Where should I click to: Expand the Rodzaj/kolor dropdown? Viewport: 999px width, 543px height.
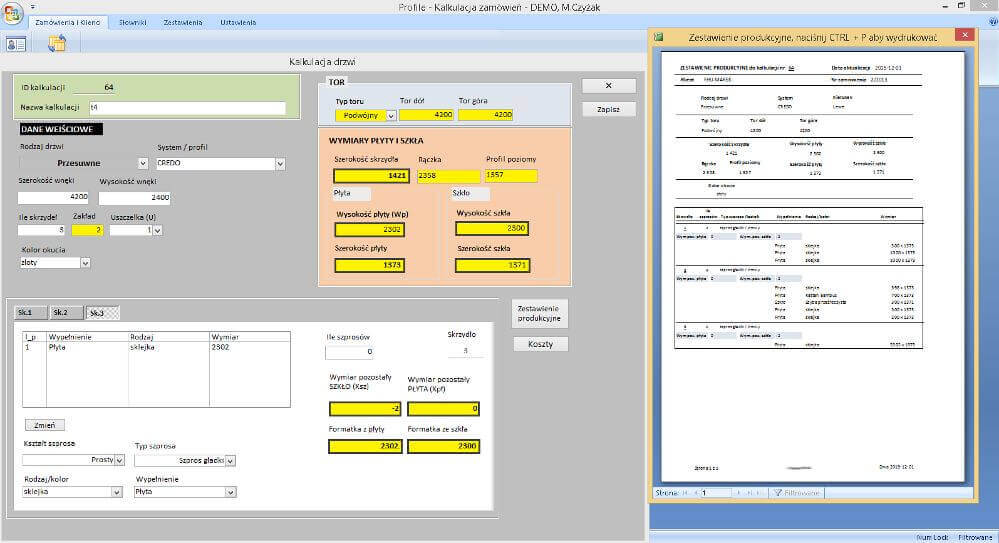tap(117, 492)
